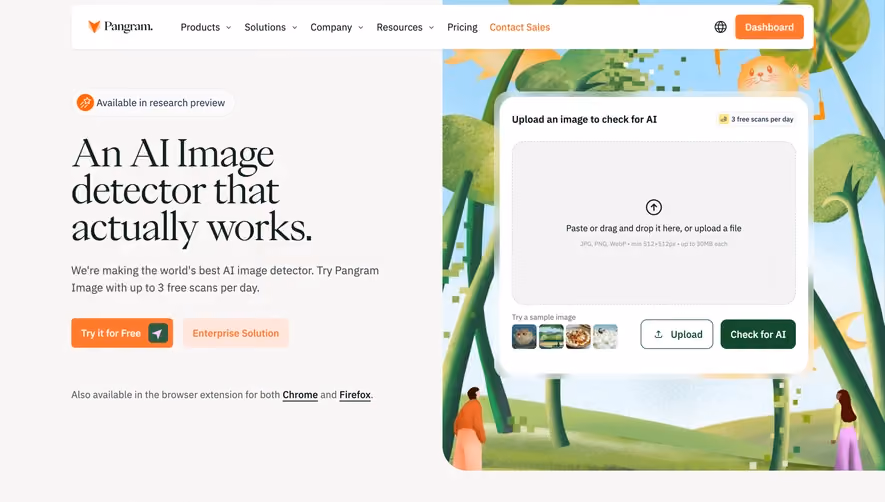This screenshot has height=502, width=885.
Task: Click the Try it for Free button
Action: [122, 333]
